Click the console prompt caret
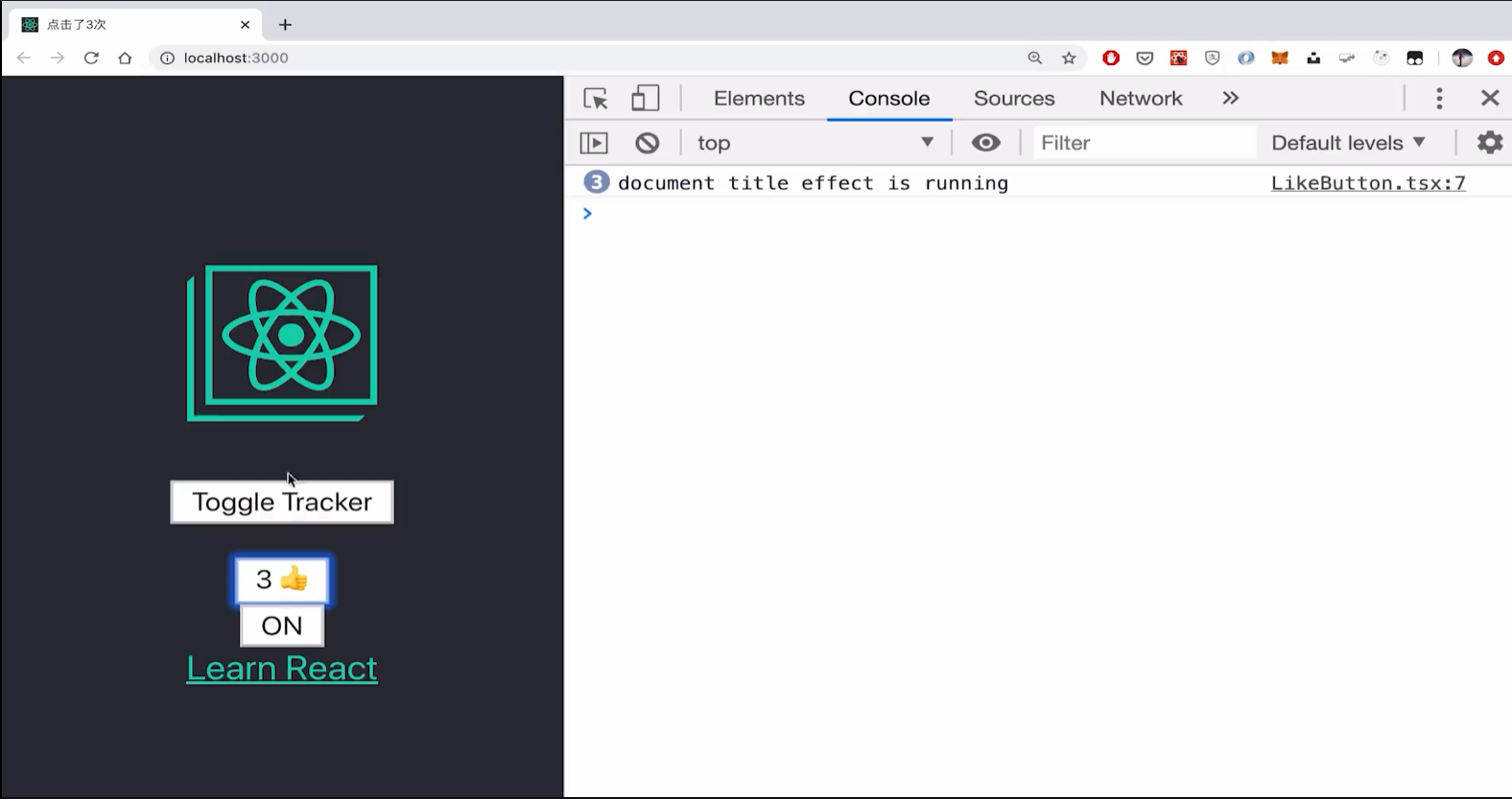The width and height of the screenshot is (1512, 799). click(x=587, y=213)
